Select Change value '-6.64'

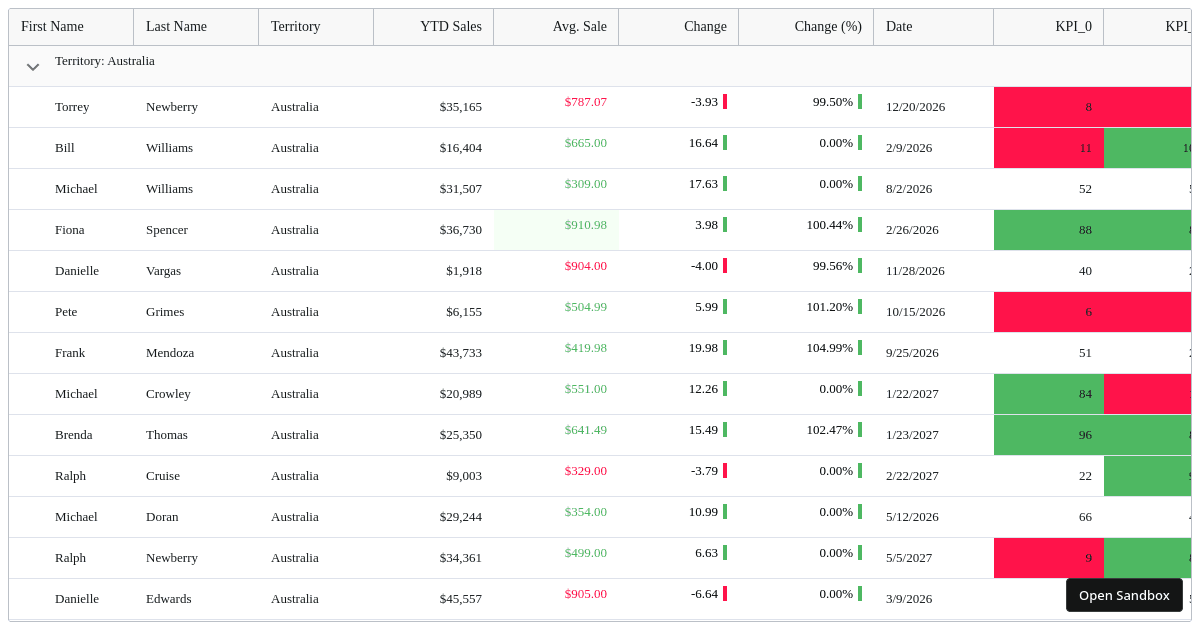click(705, 594)
